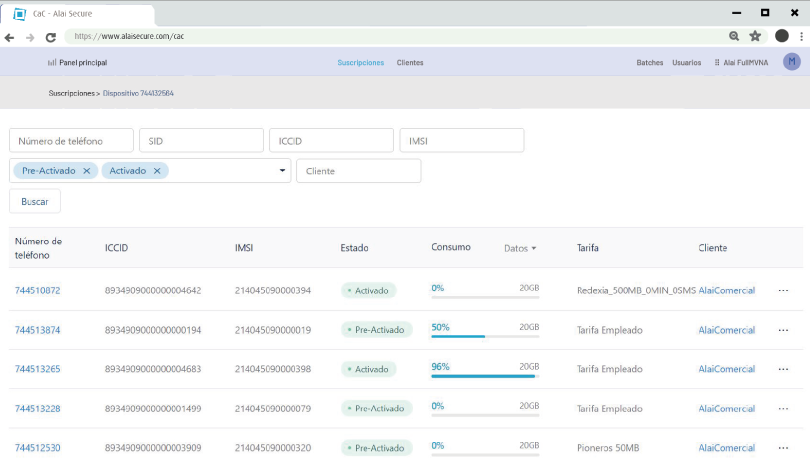Open the more options for row 744513228

click(783, 409)
